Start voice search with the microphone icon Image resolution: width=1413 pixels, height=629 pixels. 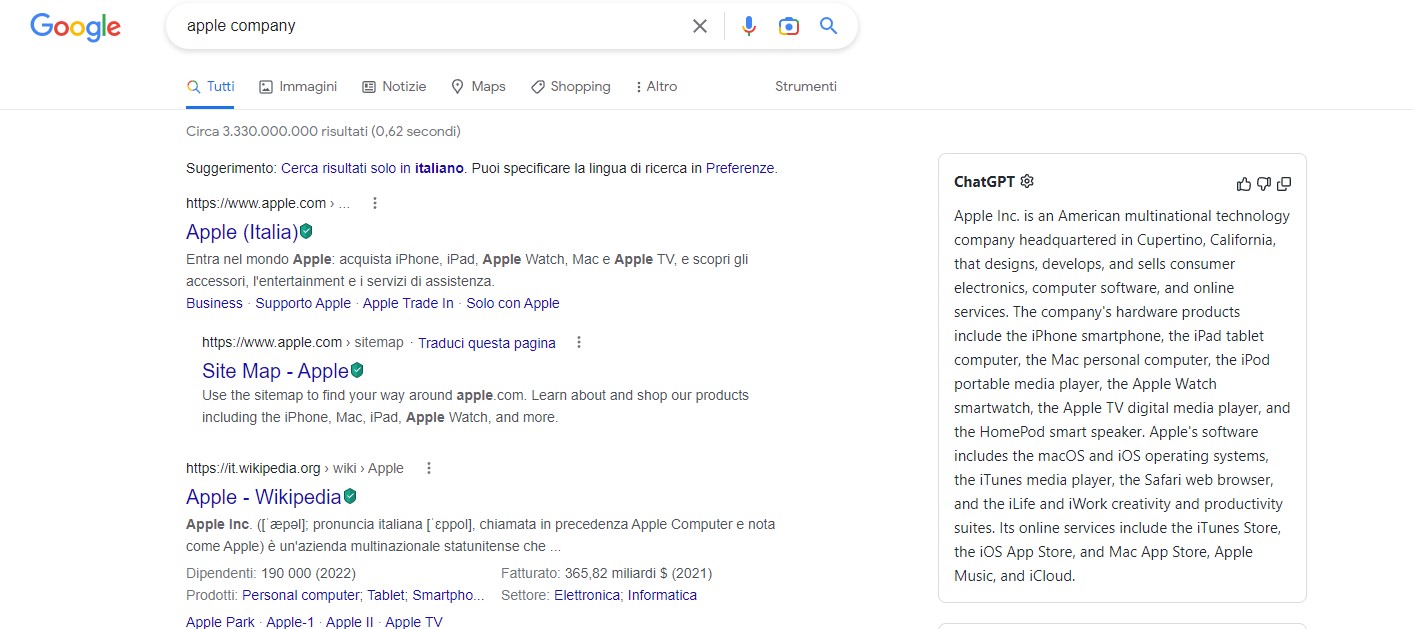click(x=749, y=26)
